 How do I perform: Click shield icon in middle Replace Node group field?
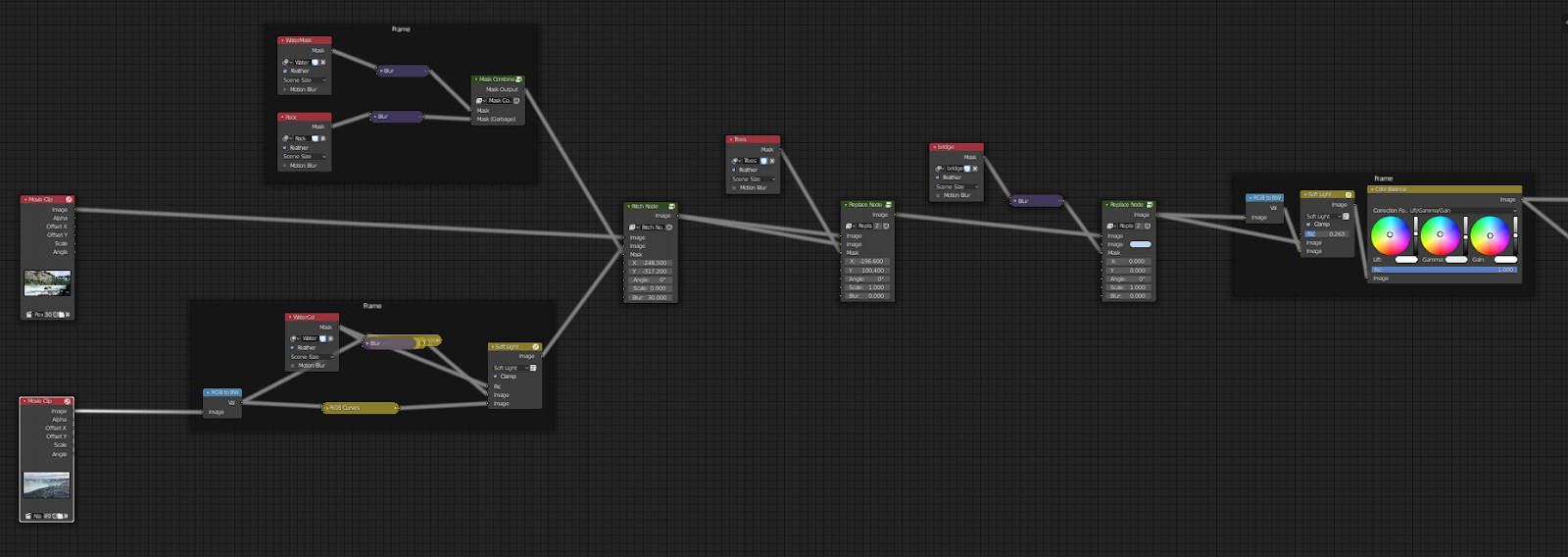(886, 226)
